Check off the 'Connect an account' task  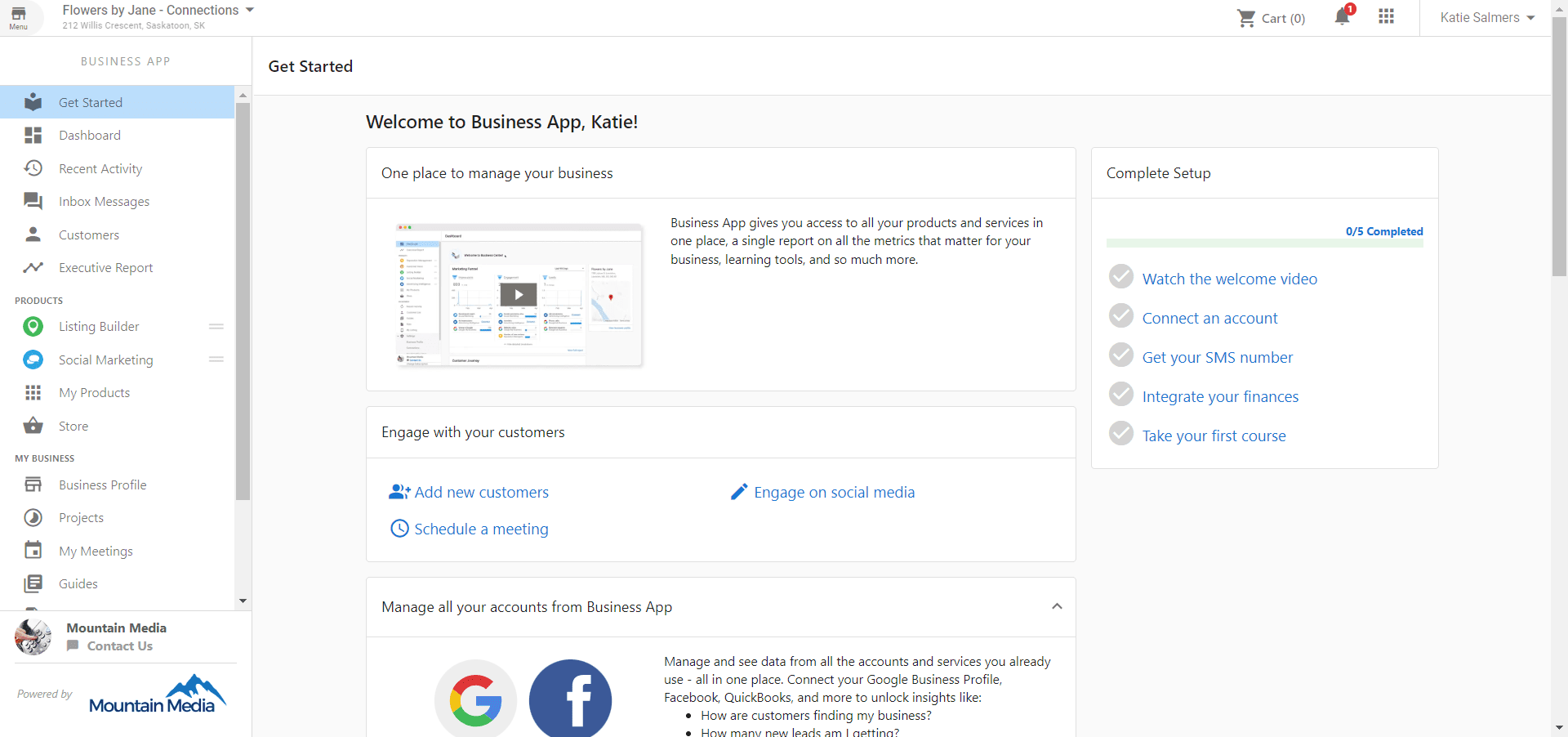tap(1120, 315)
